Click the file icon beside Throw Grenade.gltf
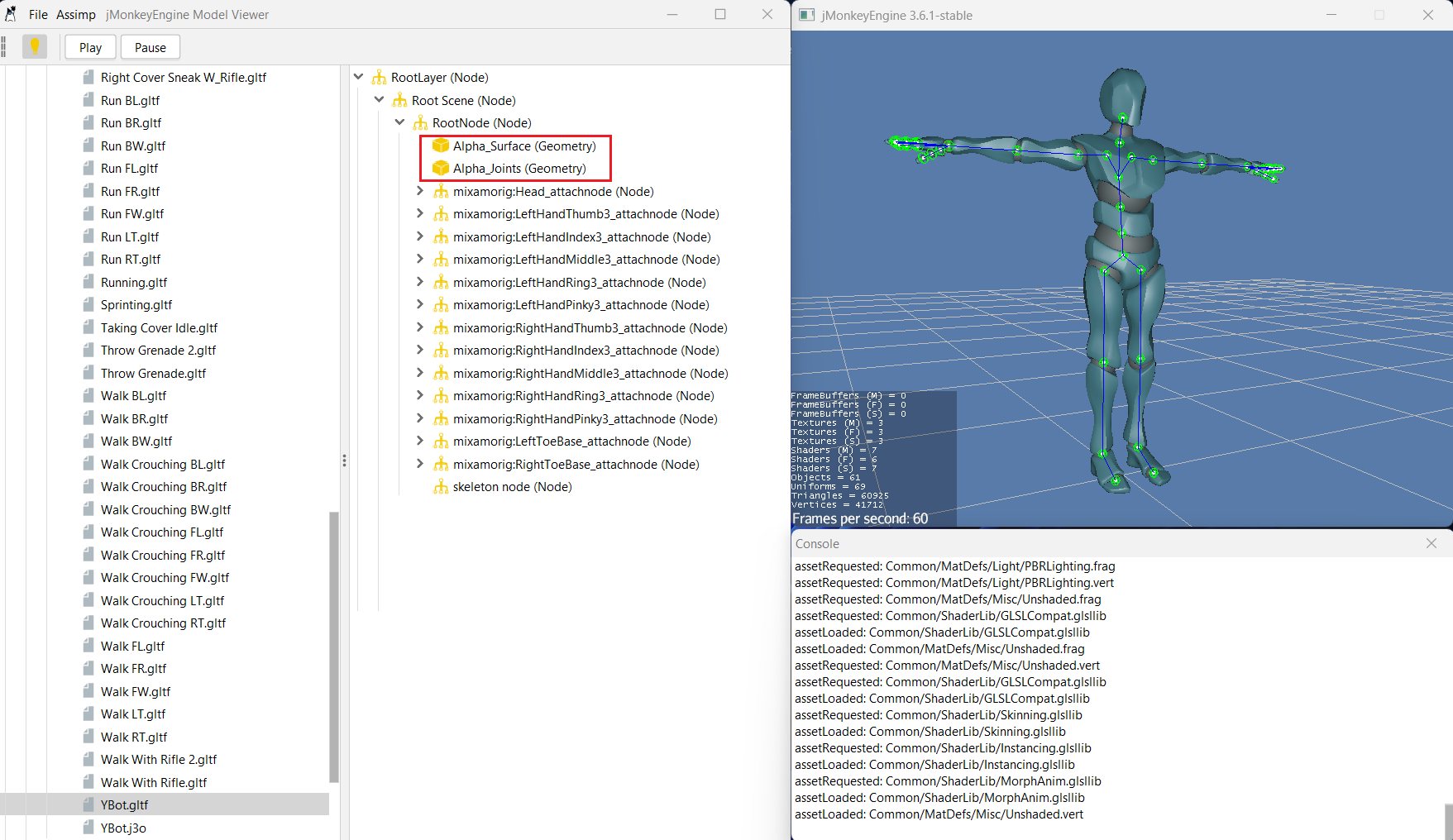The height and width of the screenshot is (840, 1453). [x=88, y=373]
